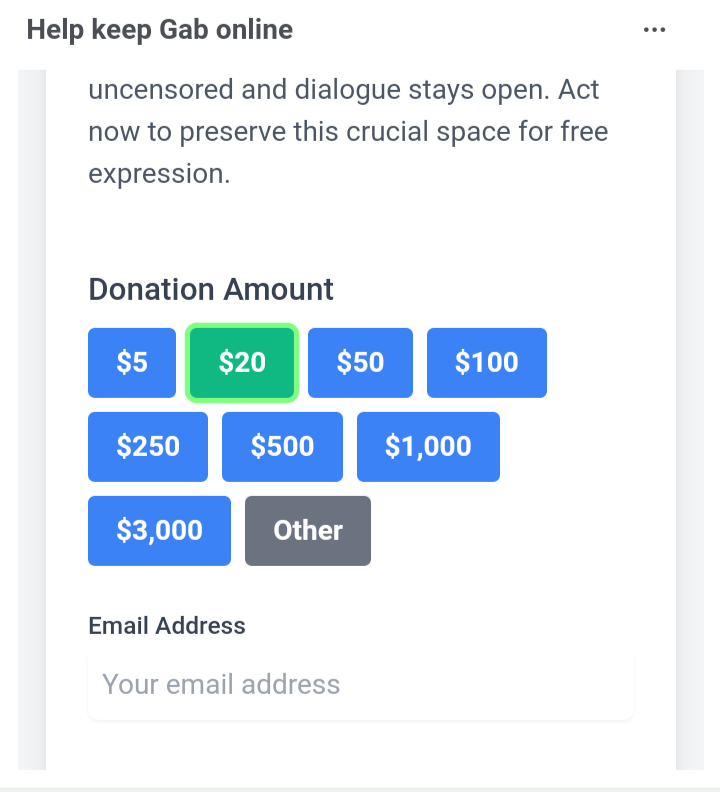Choose the $500 donation option
Image resolution: width=720 pixels, height=792 pixels.
click(x=282, y=446)
